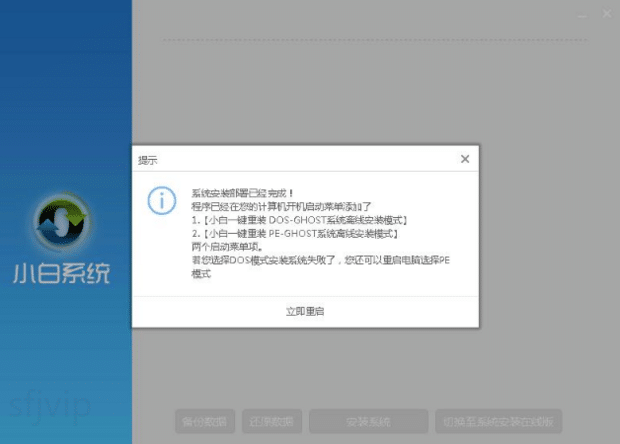Click the 立即重启 restart button
Viewport: 620px width, 444px height.
(305, 312)
